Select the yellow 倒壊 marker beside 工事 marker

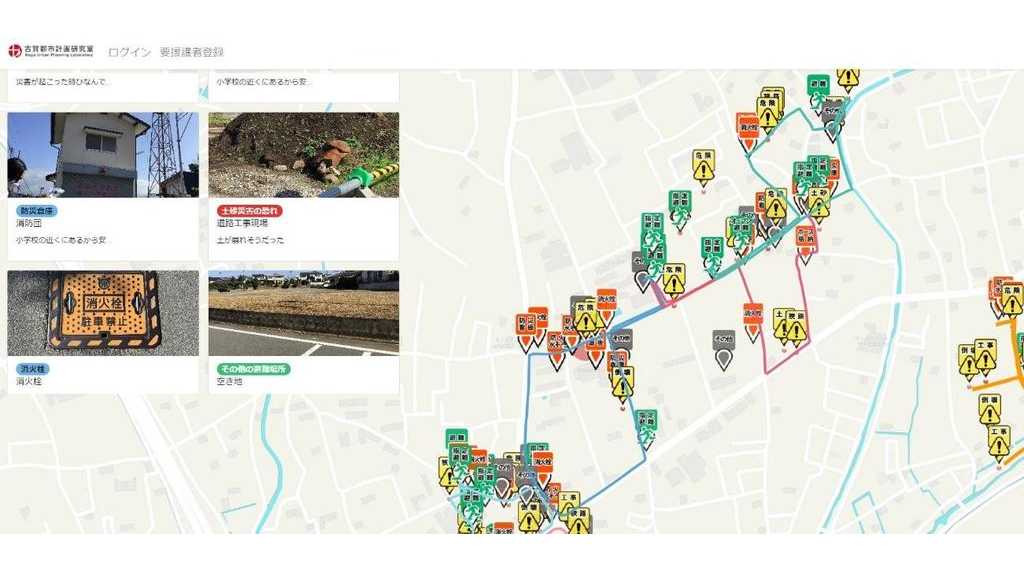tap(967, 362)
